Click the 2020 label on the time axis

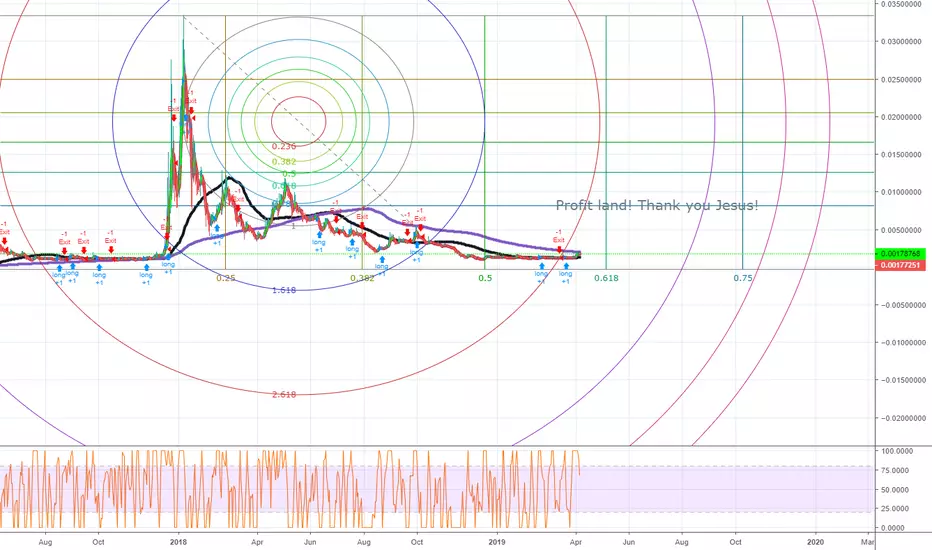[816, 542]
